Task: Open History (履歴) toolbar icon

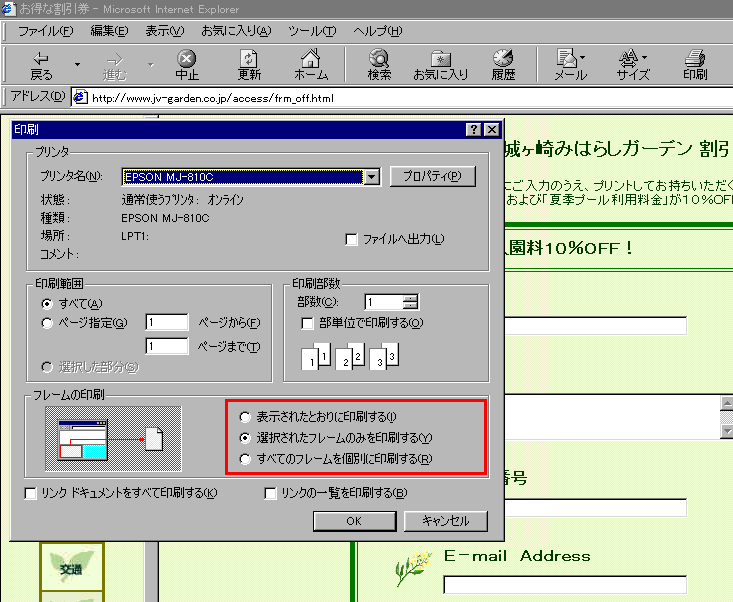Action: [x=503, y=64]
